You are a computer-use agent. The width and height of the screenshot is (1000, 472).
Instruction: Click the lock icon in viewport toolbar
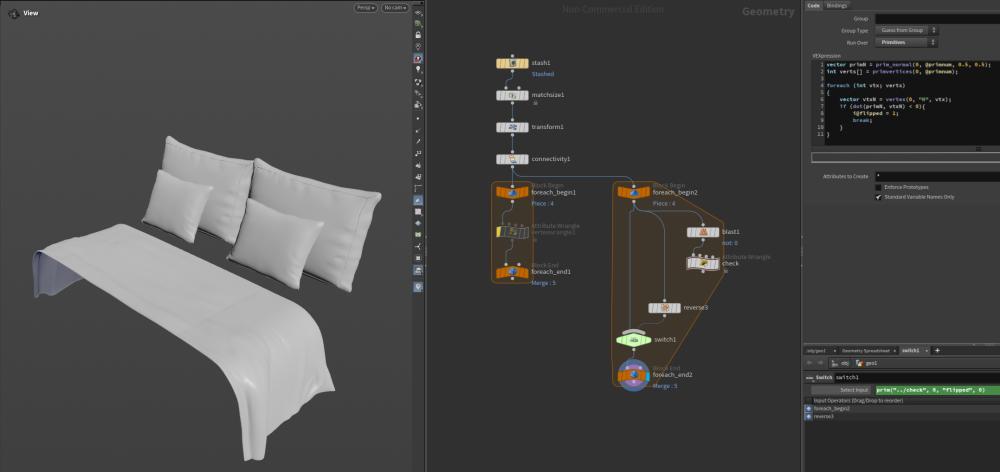pos(418,34)
